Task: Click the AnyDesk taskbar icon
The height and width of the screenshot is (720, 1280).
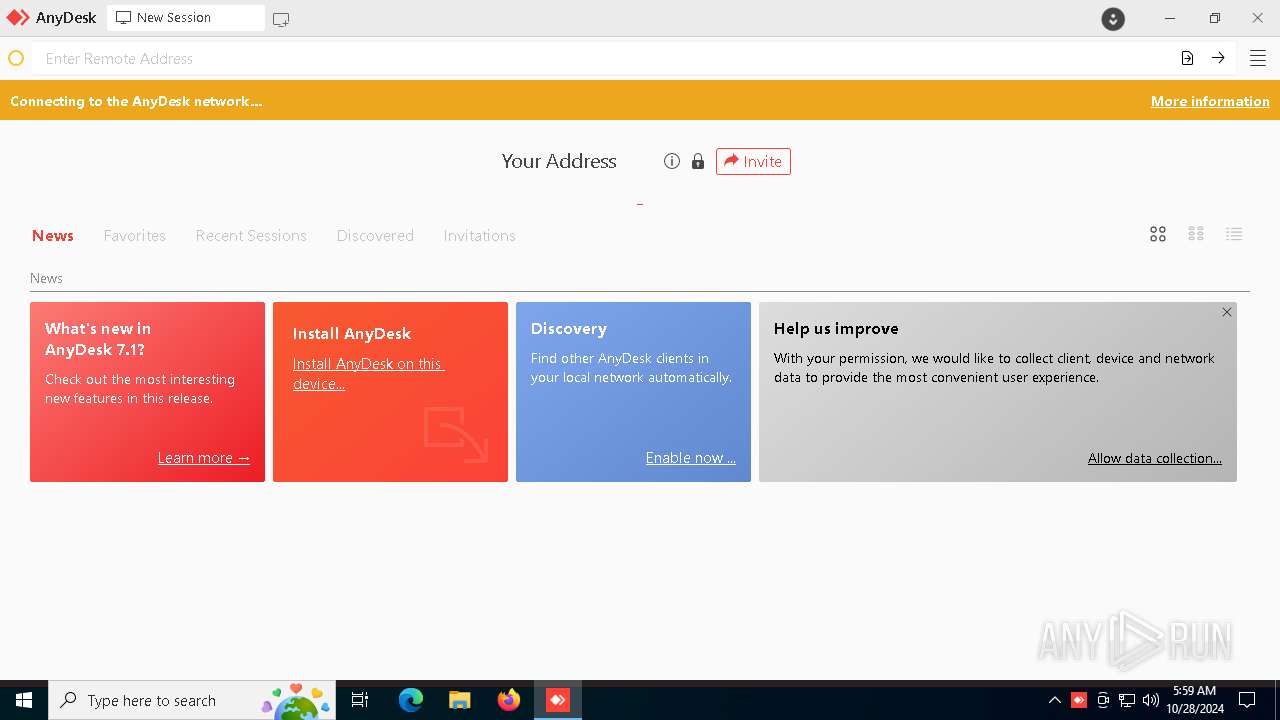Action: pyautogui.click(x=558, y=700)
